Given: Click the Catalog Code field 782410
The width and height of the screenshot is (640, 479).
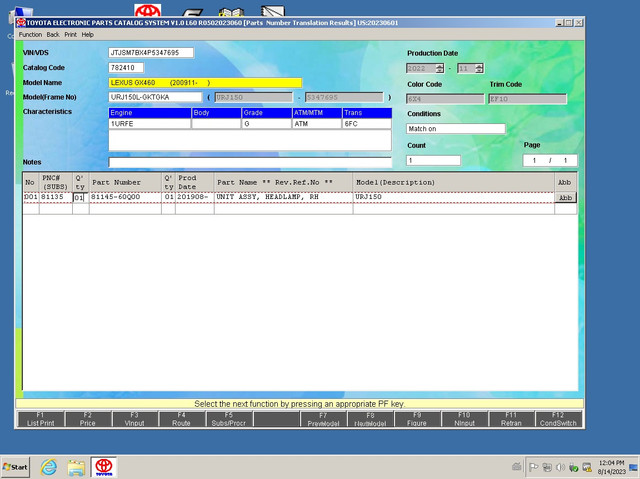Looking at the screenshot, I should point(126,68).
